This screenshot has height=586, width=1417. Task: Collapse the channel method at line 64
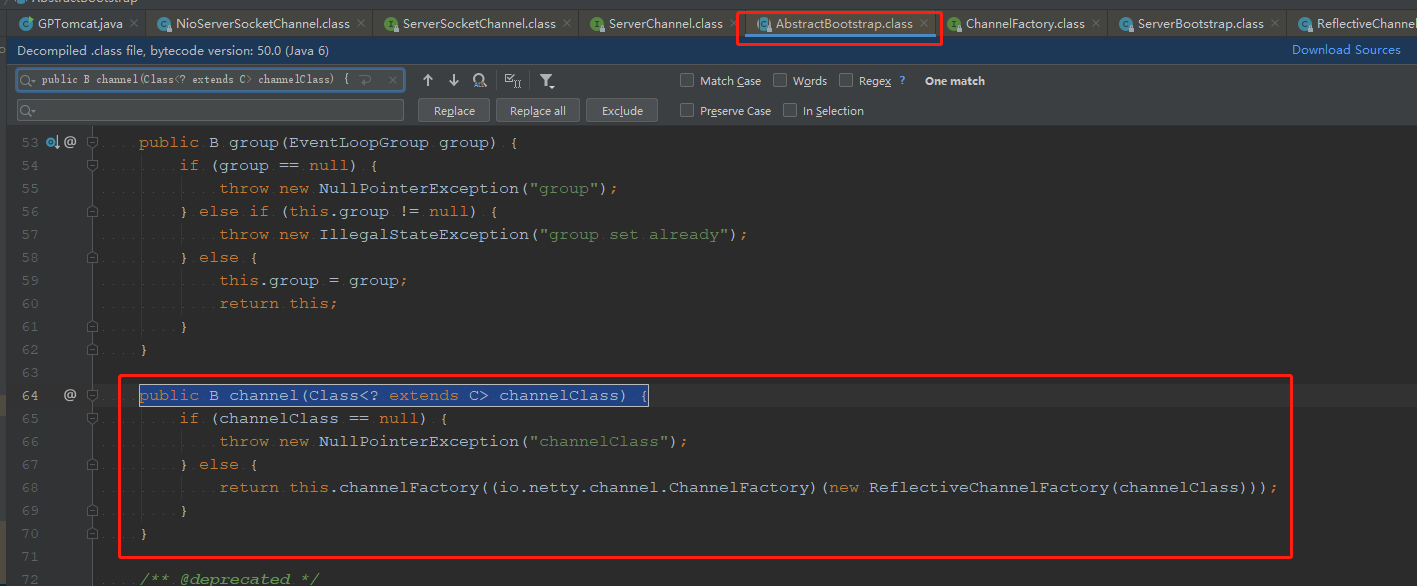point(92,395)
